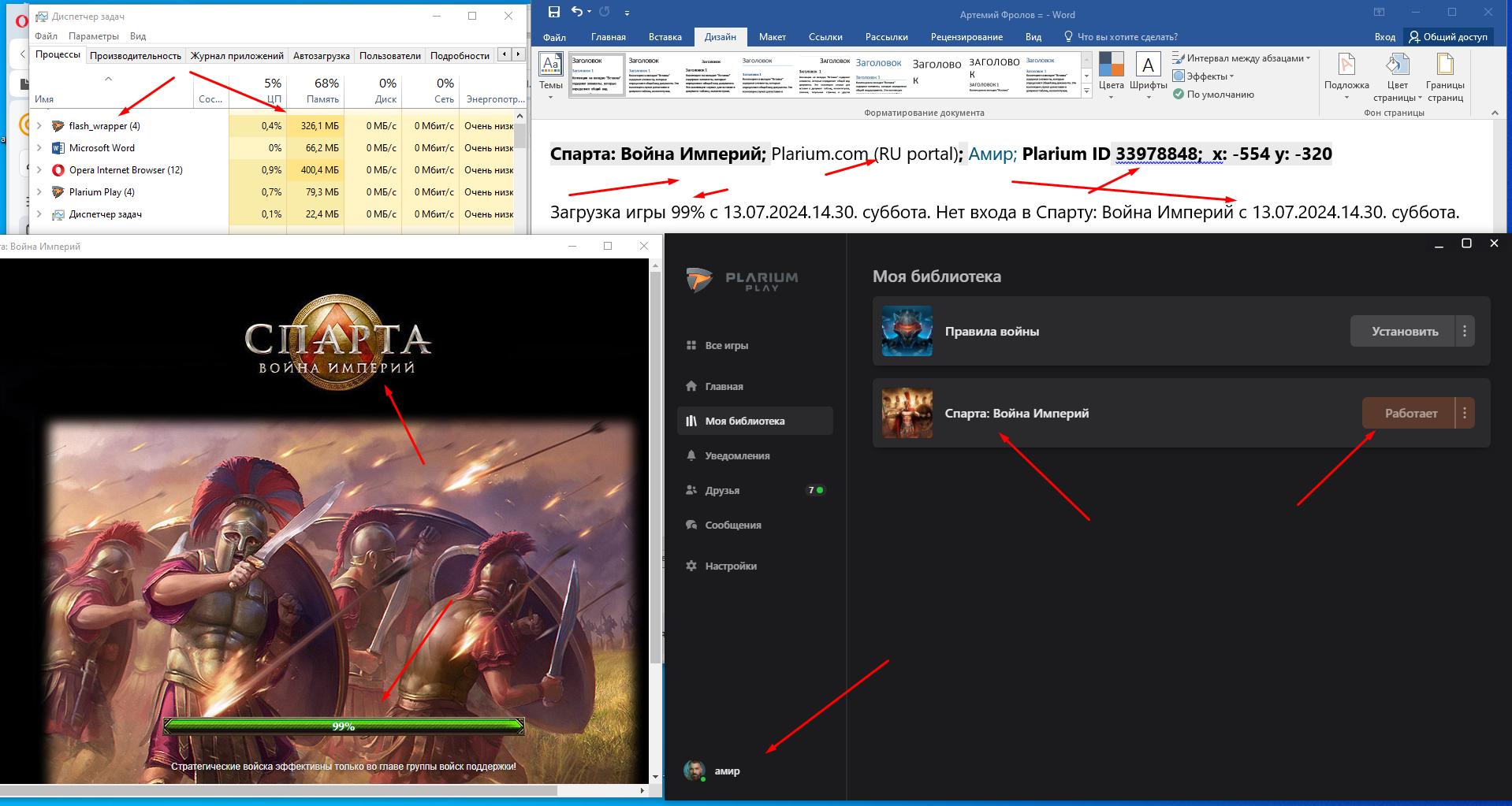Expand the Microsoft Word process row

tap(39, 148)
